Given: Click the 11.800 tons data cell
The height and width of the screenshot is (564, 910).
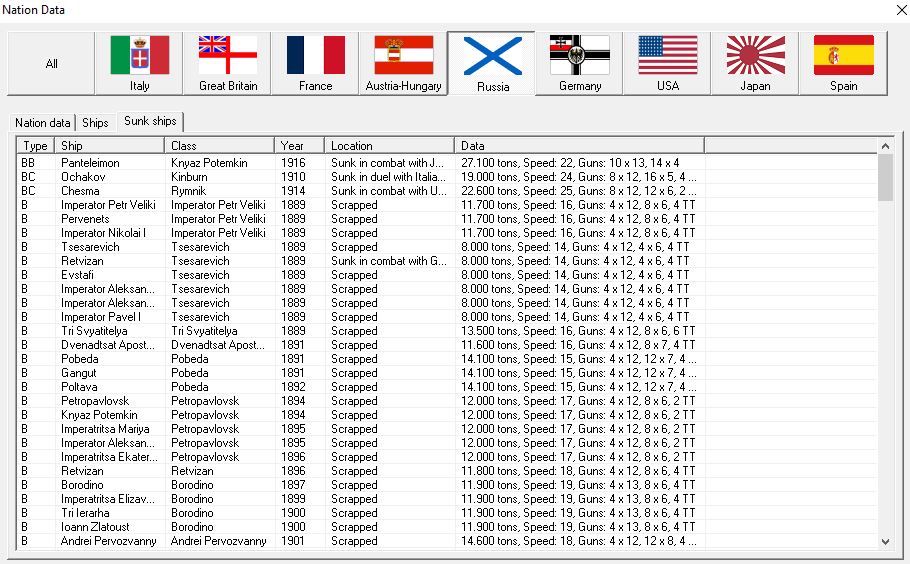Looking at the screenshot, I should pyautogui.click(x=578, y=471).
